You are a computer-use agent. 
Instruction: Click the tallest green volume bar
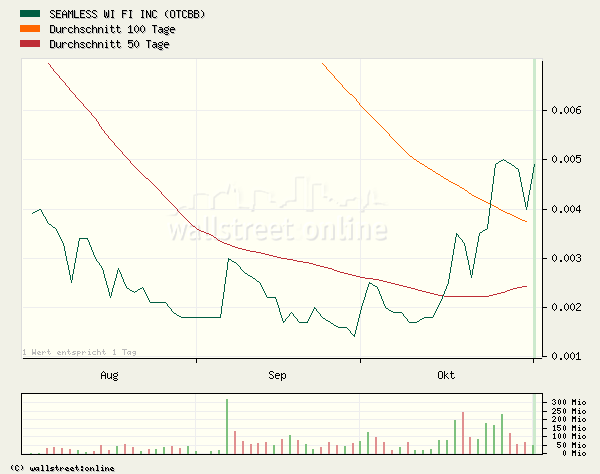(x=227, y=426)
